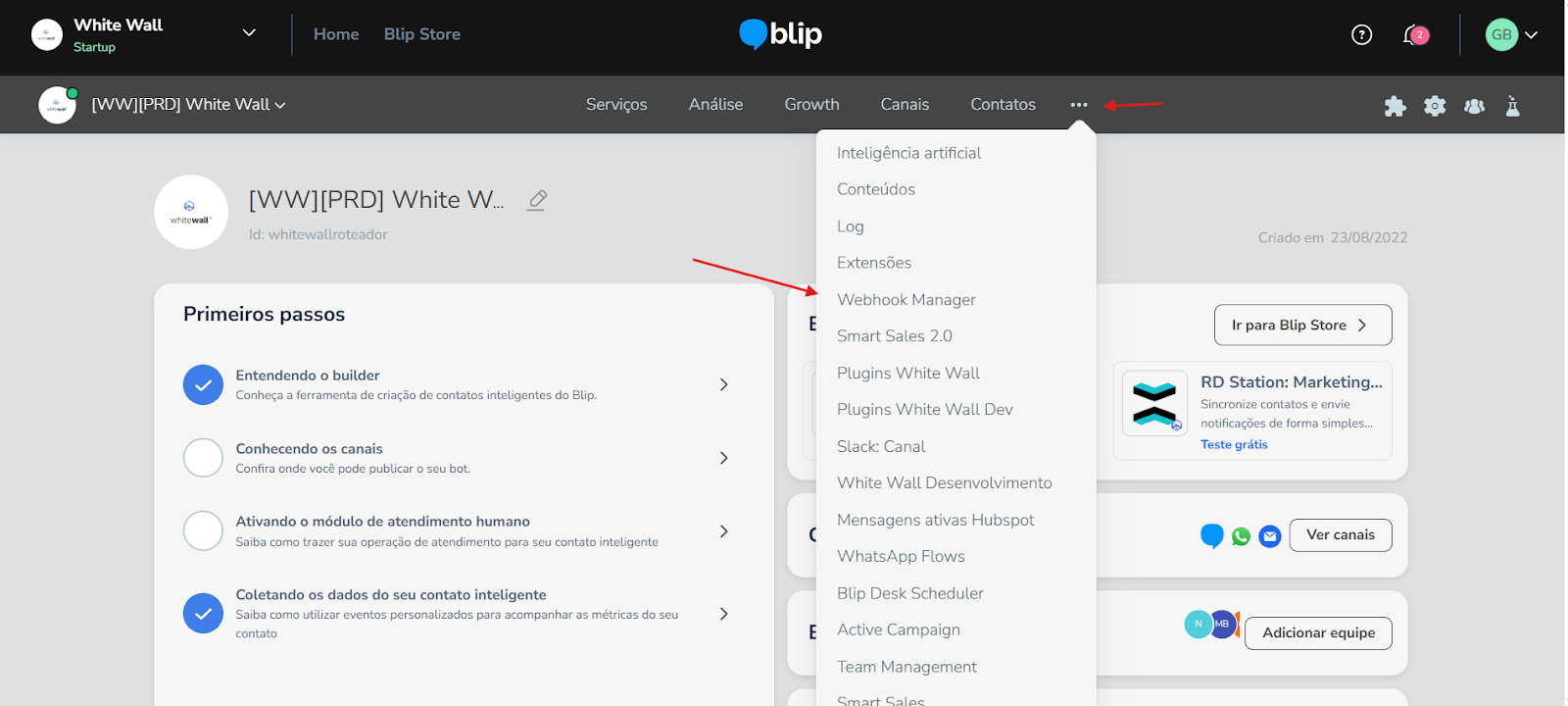Click the bot avatar beside [WW][PRD] White Wall
This screenshot has width=1568, height=706.
point(57,105)
